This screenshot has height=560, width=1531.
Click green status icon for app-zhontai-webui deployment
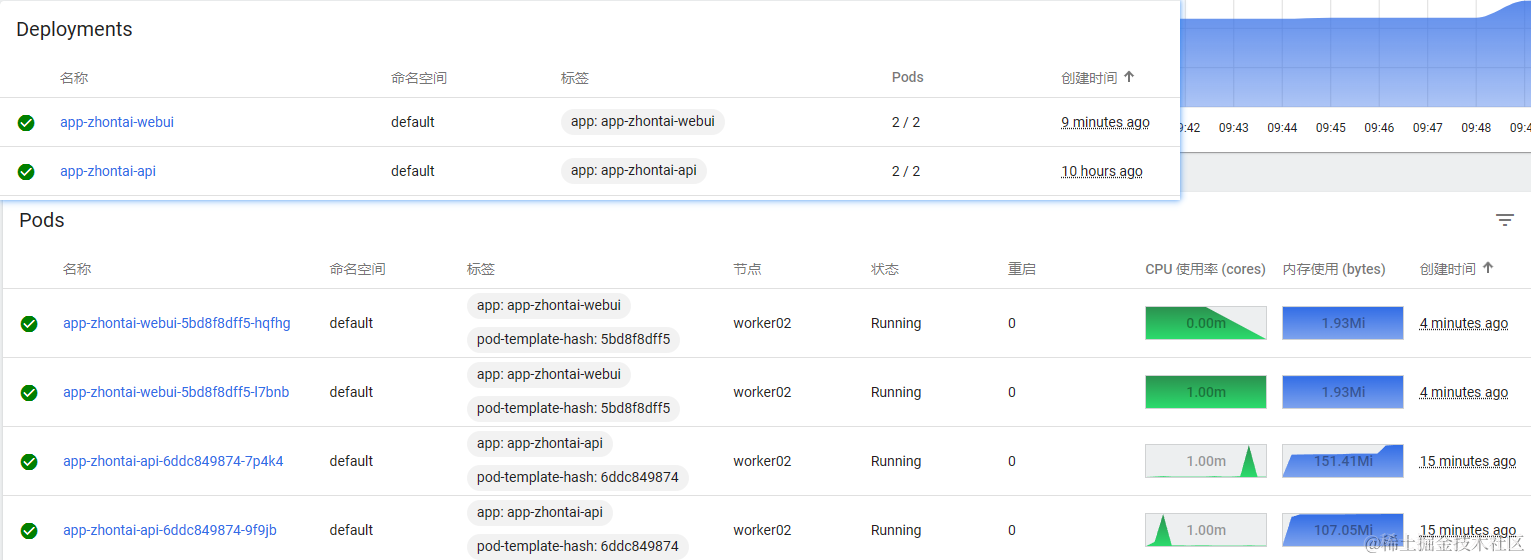pyautogui.click(x=26, y=123)
